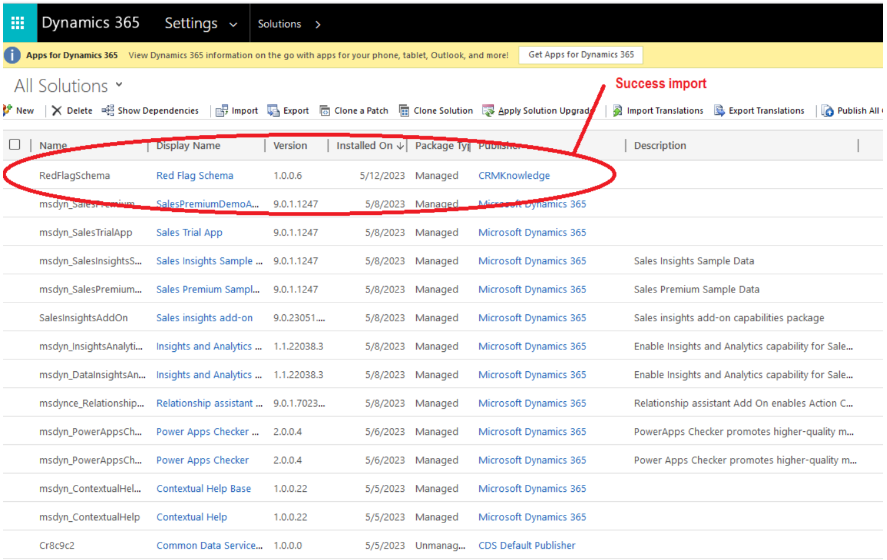
Task: Select the msdynce_Relationship... name cell
Action: click(x=92, y=403)
